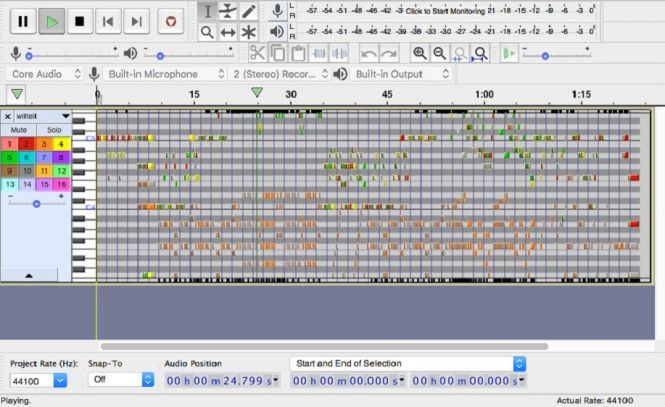Click the green Play button
Image resolution: width=665 pixels, height=407 pixels.
pyautogui.click(x=52, y=21)
